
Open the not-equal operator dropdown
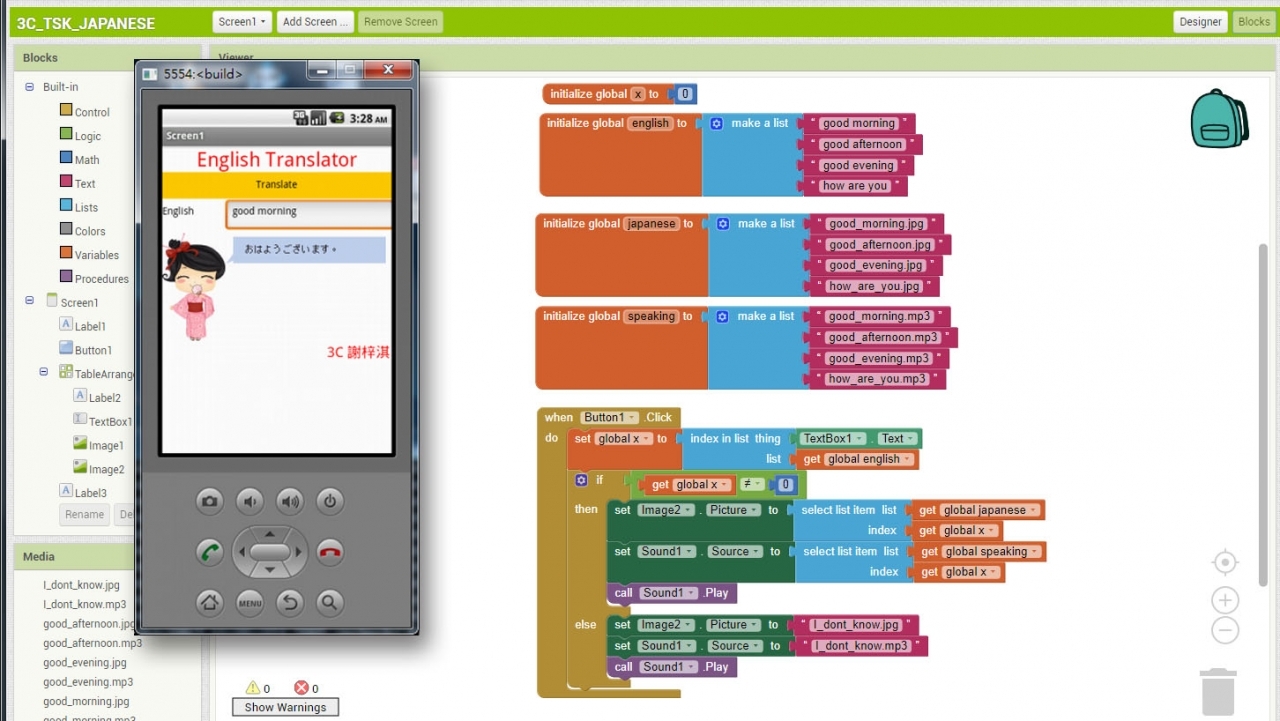point(753,485)
